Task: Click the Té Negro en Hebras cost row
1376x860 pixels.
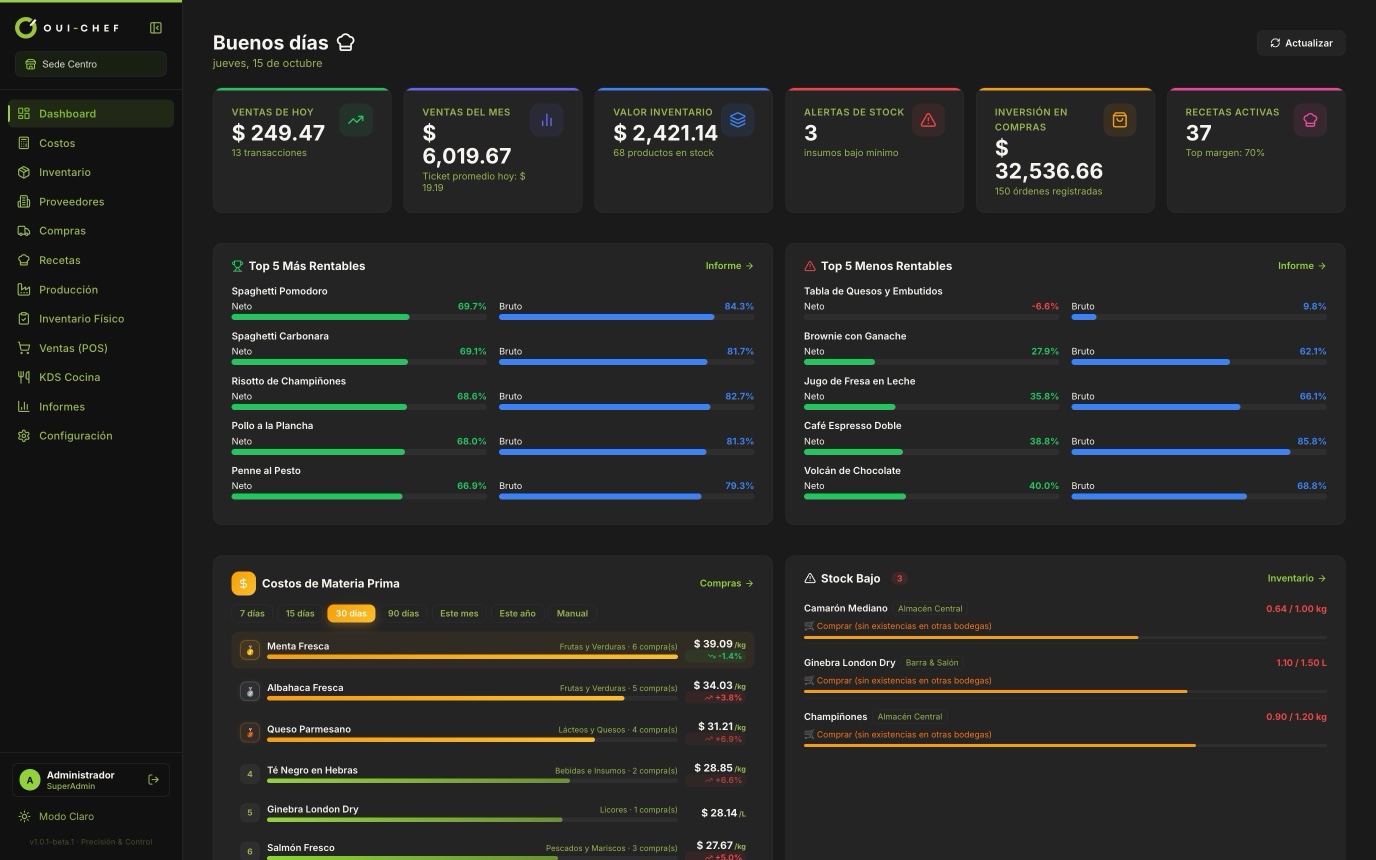Action: (493, 774)
